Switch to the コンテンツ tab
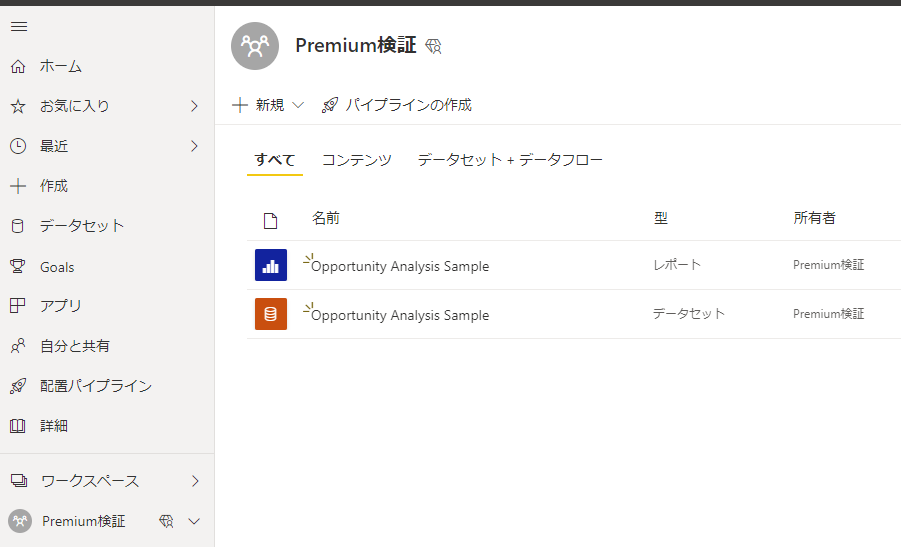Image resolution: width=901 pixels, height=547 pixels. click(x=357, y=160)
